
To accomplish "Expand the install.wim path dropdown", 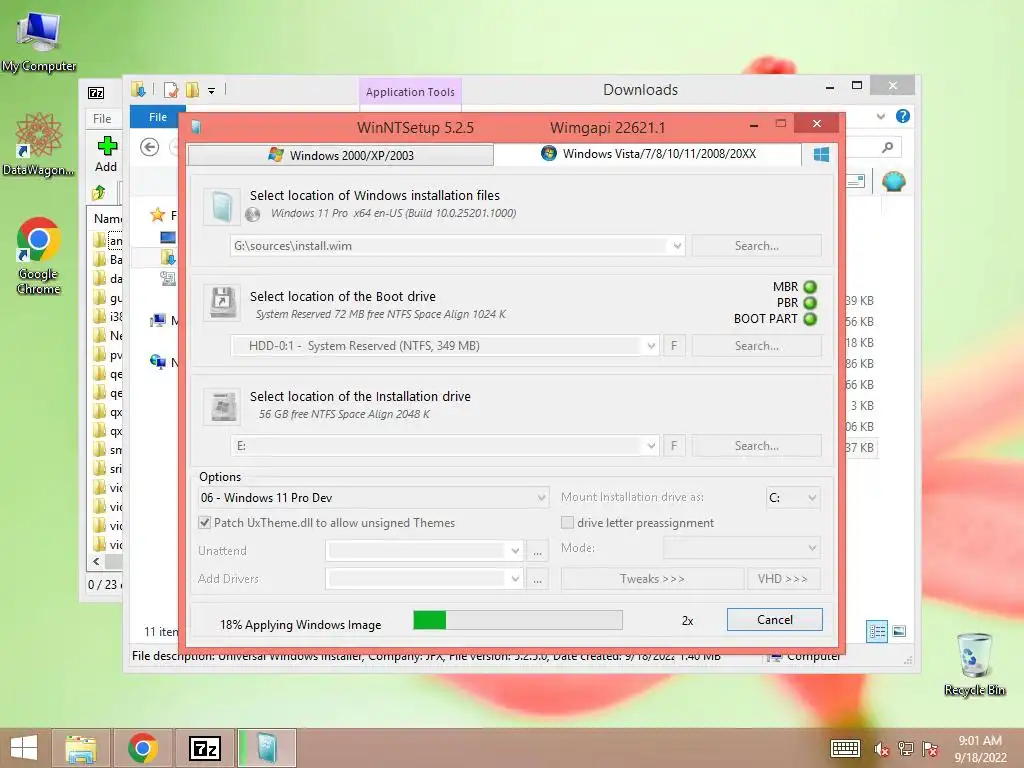I will click(x=677, y=246).
